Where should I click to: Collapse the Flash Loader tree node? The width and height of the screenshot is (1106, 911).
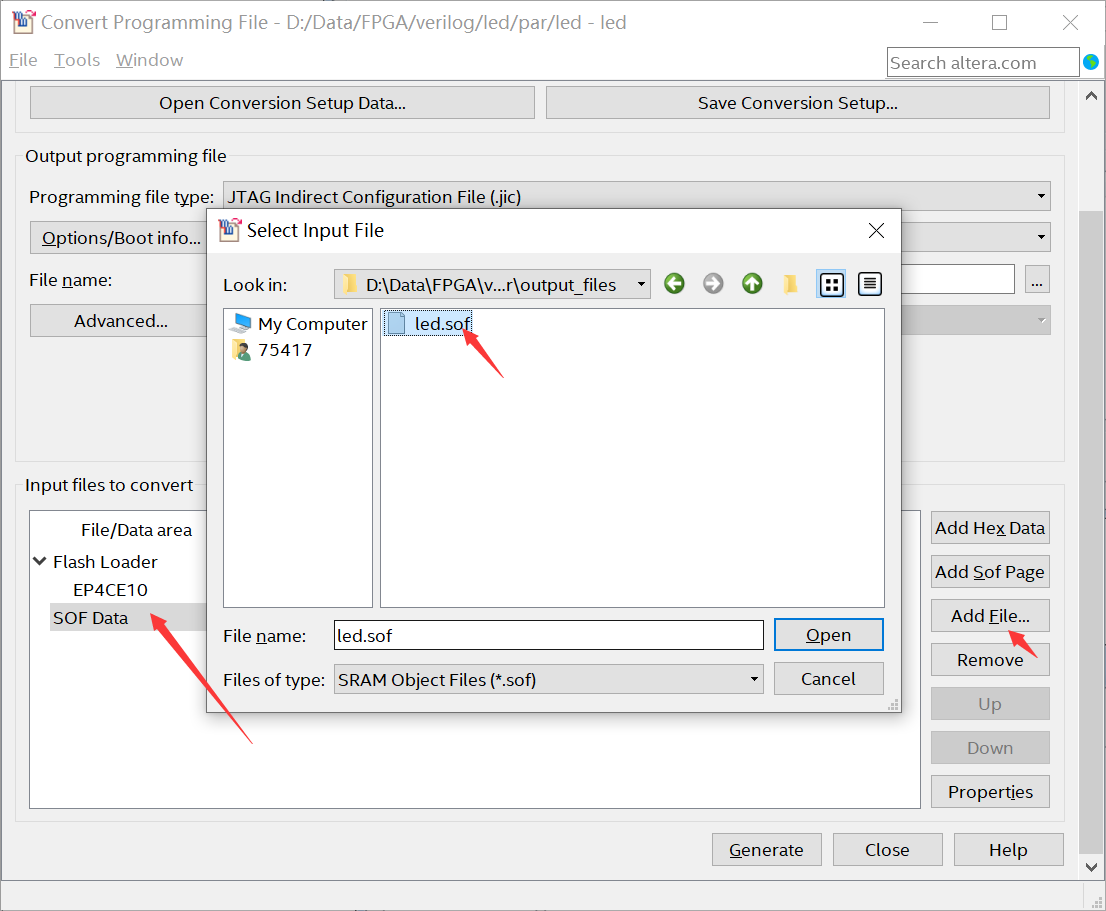pos(40,561)
